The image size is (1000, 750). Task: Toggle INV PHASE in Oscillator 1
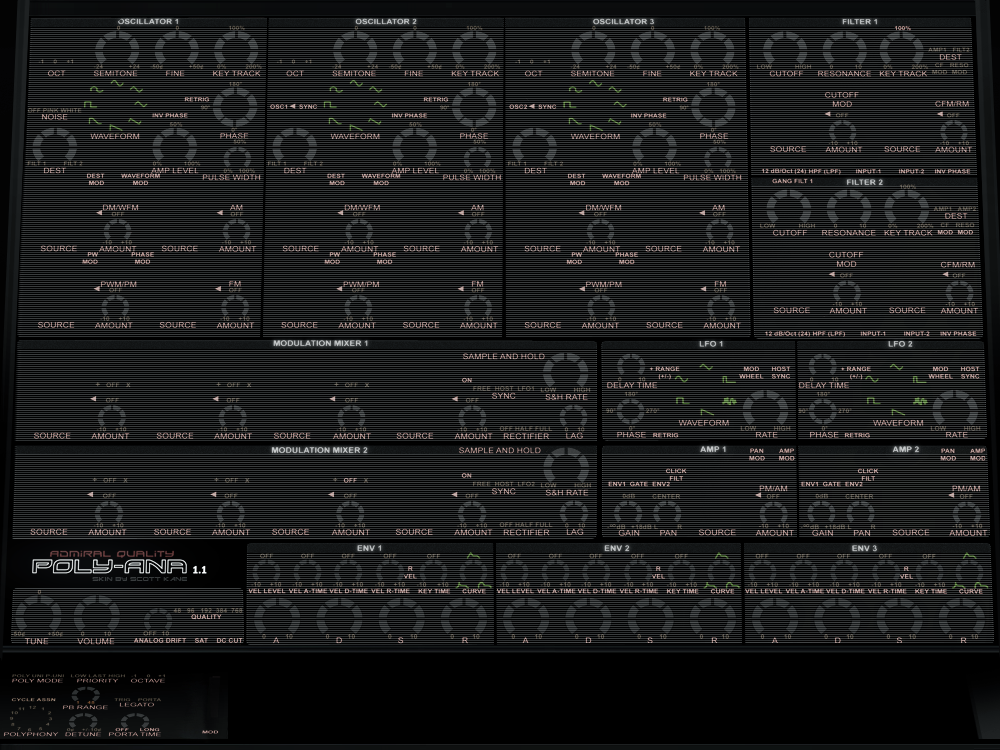click(x=170, y=115)
